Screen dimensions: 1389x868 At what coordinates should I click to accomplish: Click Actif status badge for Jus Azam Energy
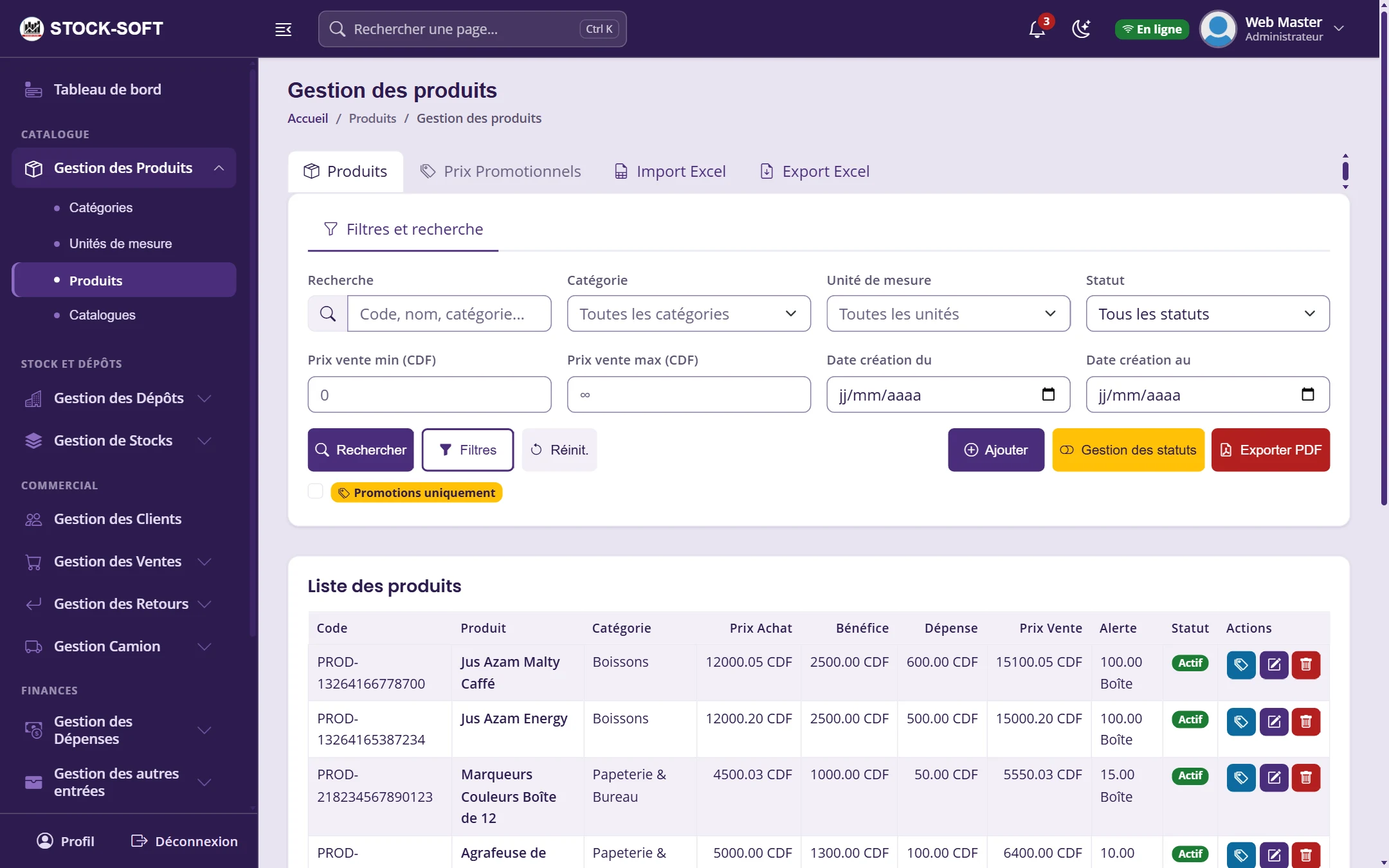pos(1190,719)
